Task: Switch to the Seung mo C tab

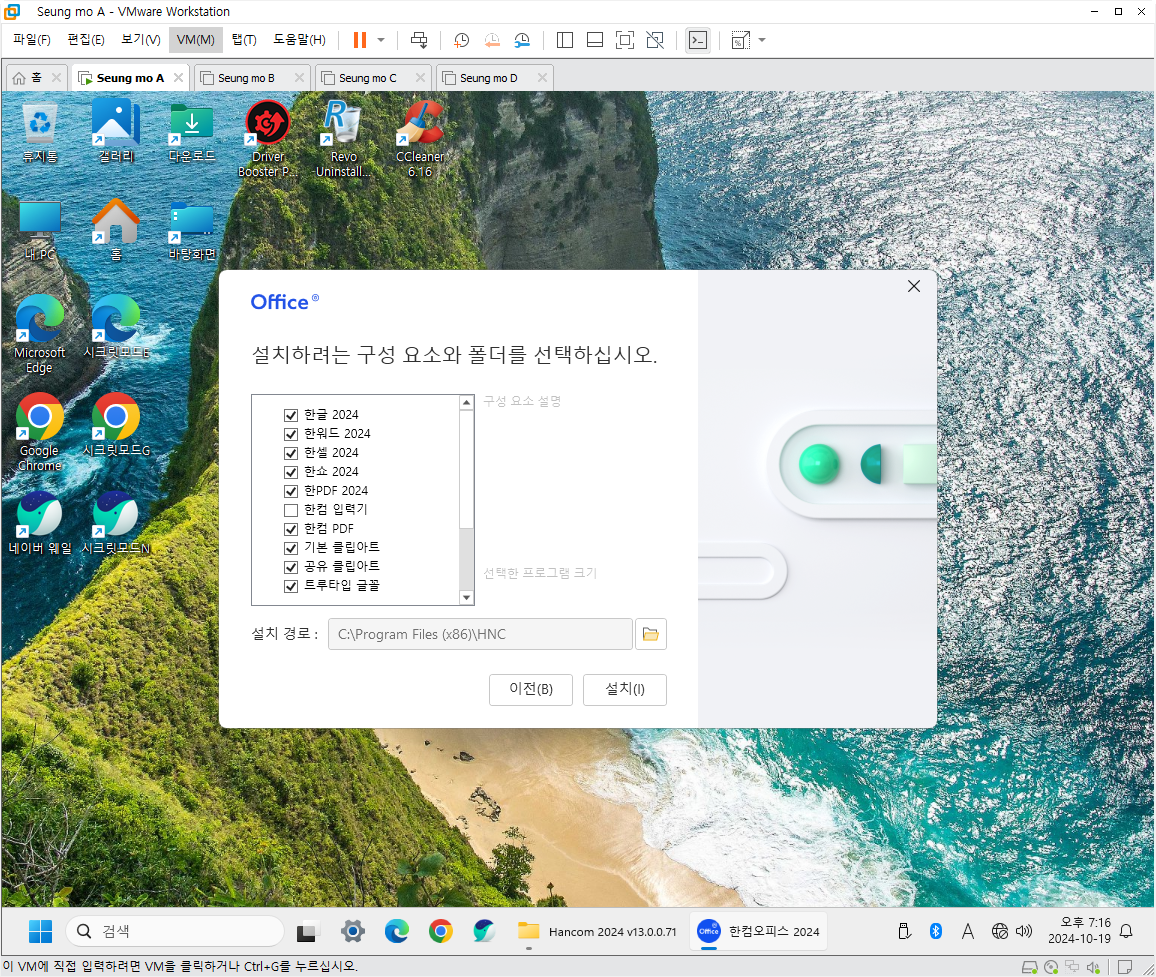Action: coord(367,77)
